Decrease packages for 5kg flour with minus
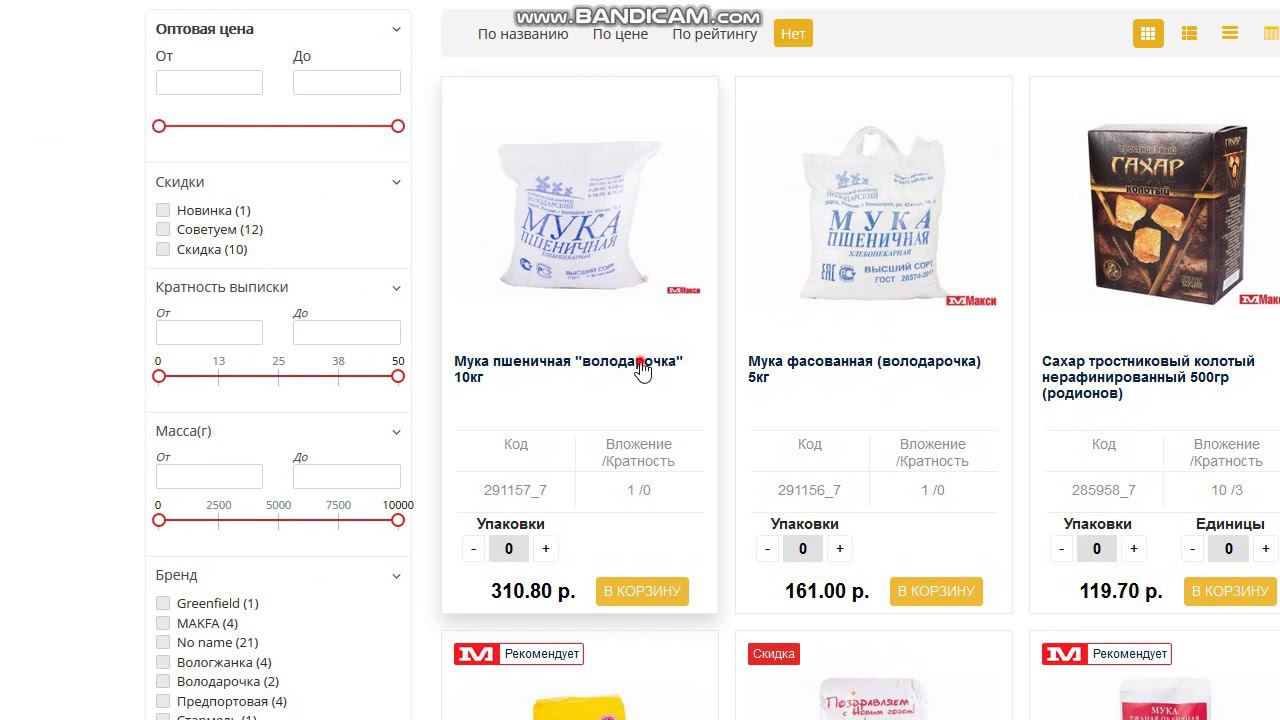Image resolution: width=1280 pixels, height=720 pixels. tap(767, 548)
